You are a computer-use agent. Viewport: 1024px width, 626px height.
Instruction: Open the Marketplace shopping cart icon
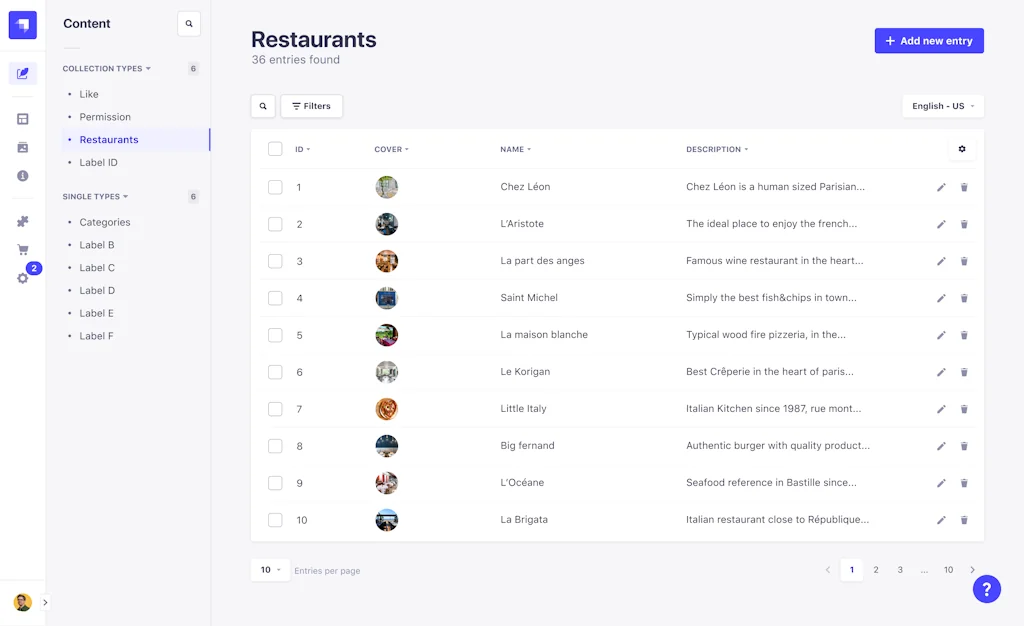(22, 248)
